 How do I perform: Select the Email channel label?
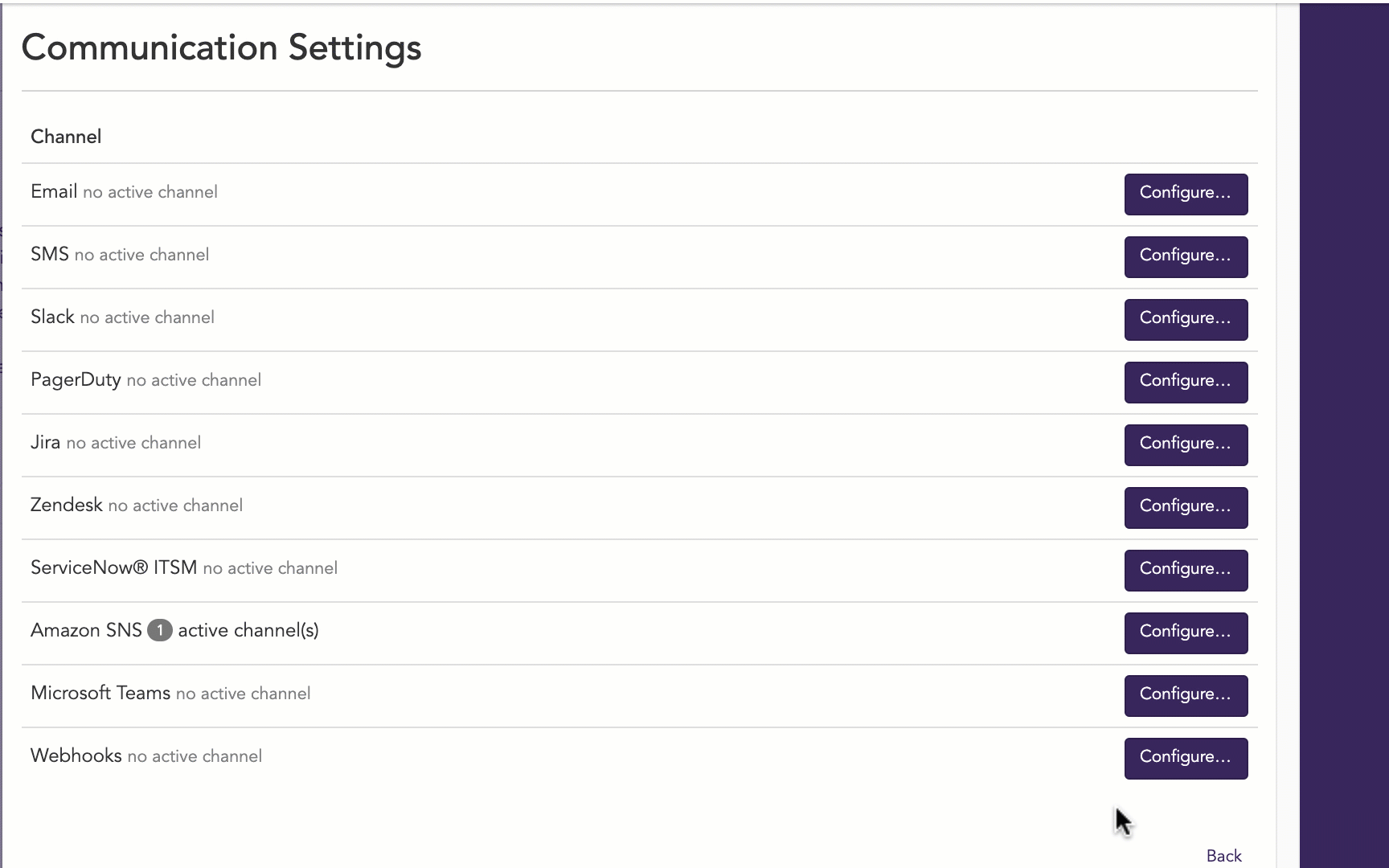(x=54, y=191)
